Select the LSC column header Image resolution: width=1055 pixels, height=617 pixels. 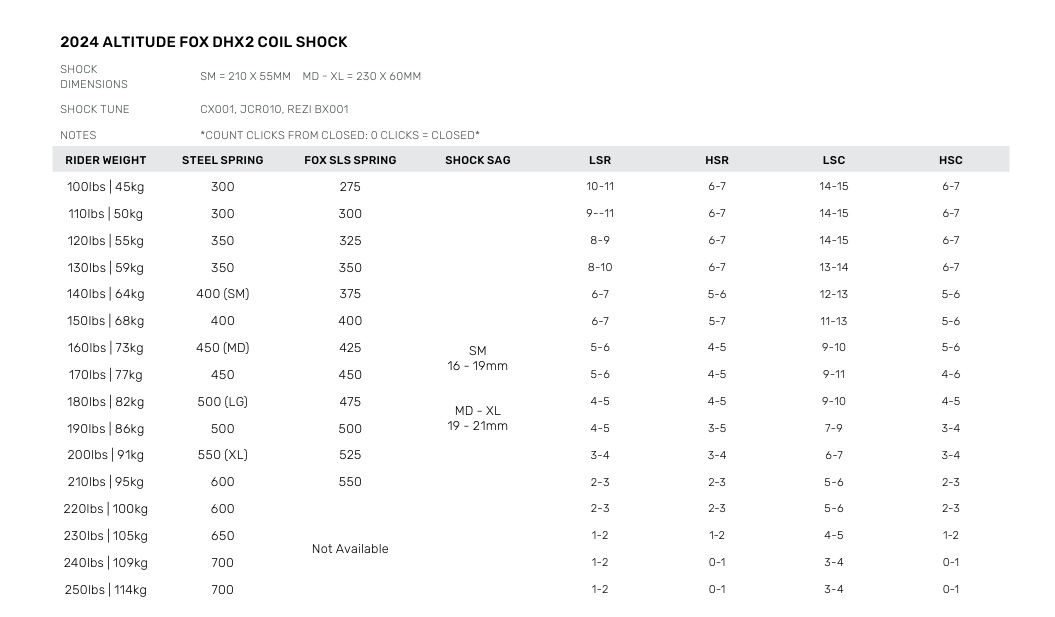tap(834, 160)
